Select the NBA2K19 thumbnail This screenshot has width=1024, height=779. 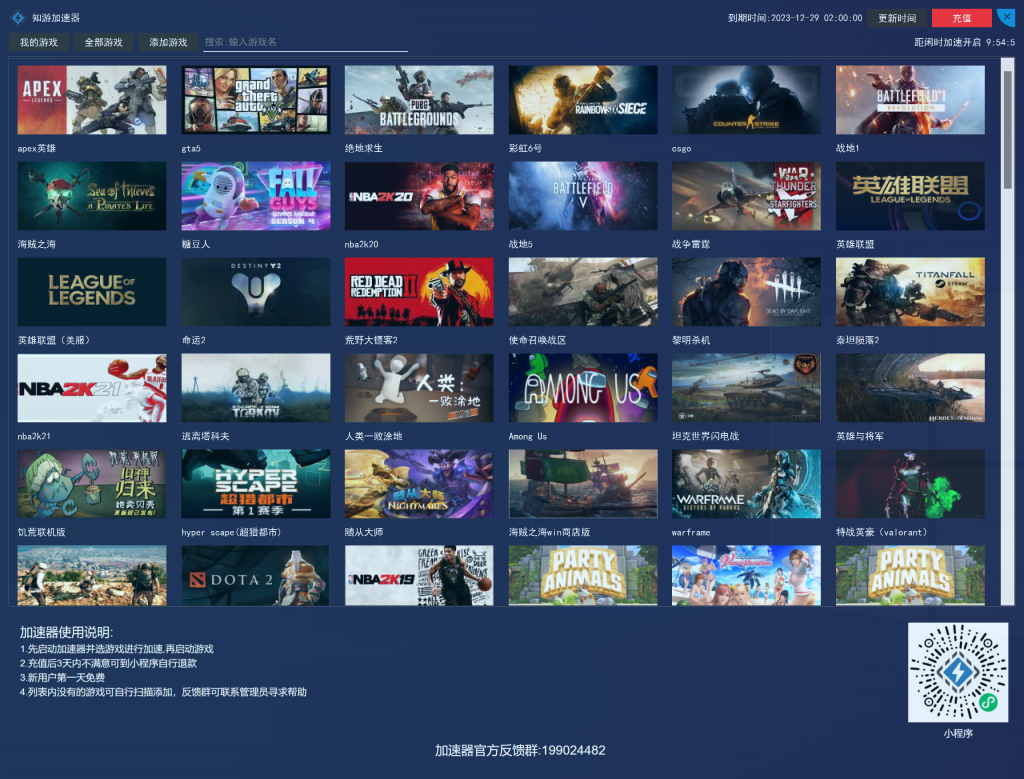coord(419,575)
